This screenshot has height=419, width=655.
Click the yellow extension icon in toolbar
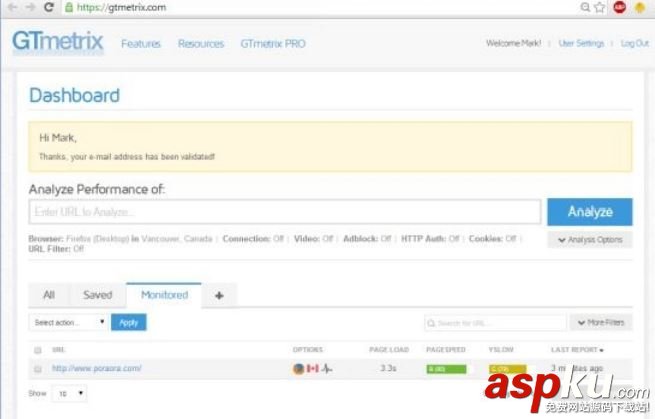(x=640, y=7)
